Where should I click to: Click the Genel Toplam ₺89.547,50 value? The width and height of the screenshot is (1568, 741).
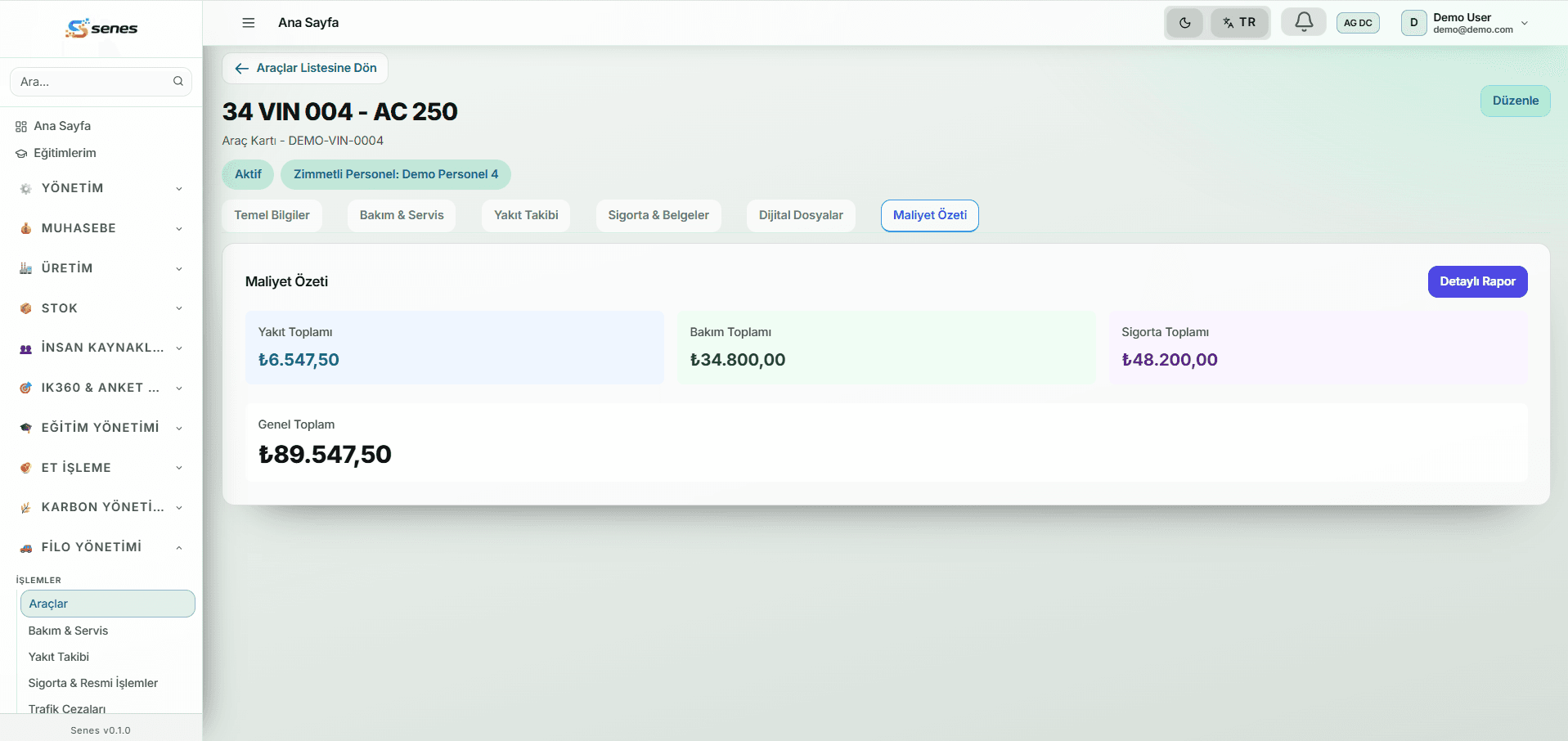(326, 454)
